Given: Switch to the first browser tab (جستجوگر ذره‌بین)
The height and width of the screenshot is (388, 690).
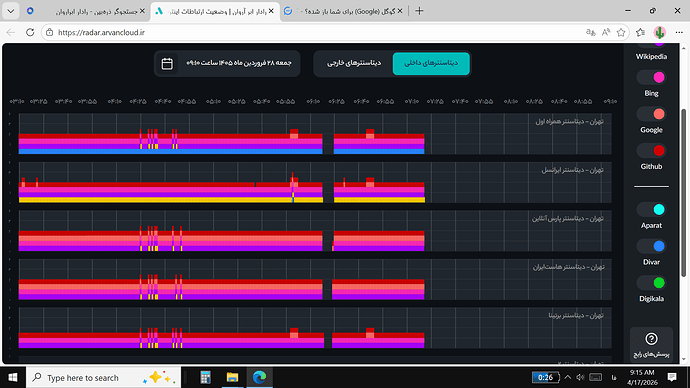Looking at the screenshot, I should tap(86, 11).
